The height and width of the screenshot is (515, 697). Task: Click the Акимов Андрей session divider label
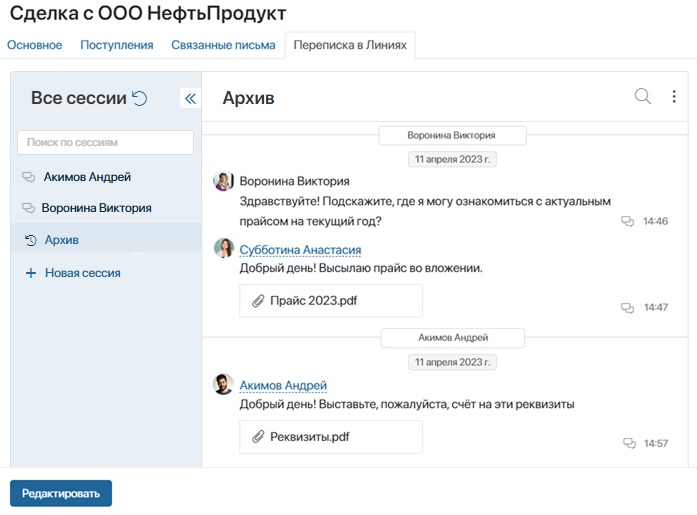click(x=453, y=338)
